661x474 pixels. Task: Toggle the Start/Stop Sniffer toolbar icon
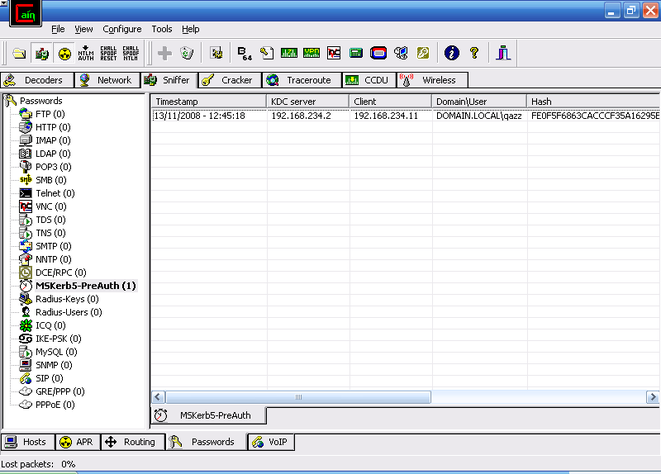[x=42, y=54]
